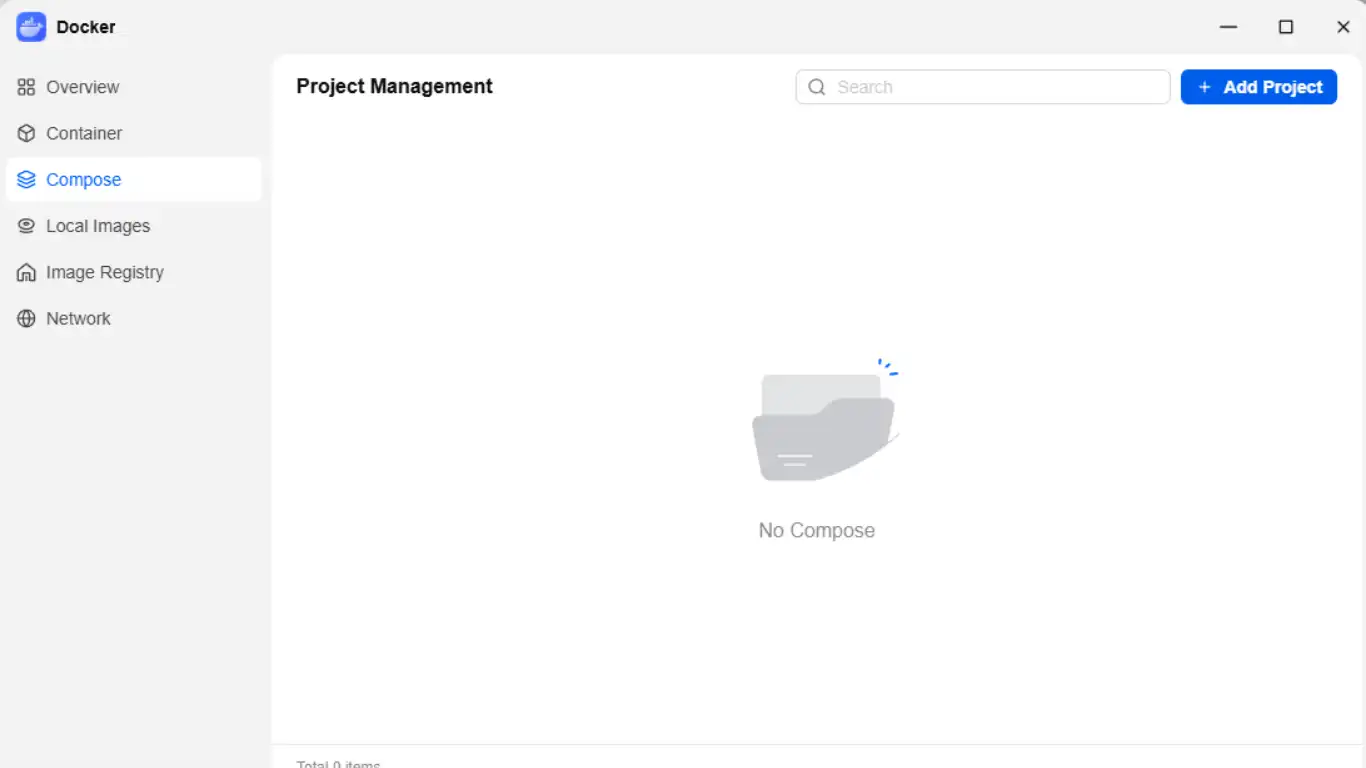This screenshot has width=1366, height=768.
Task: Close the Docker window
Action: coord(1343,27)
